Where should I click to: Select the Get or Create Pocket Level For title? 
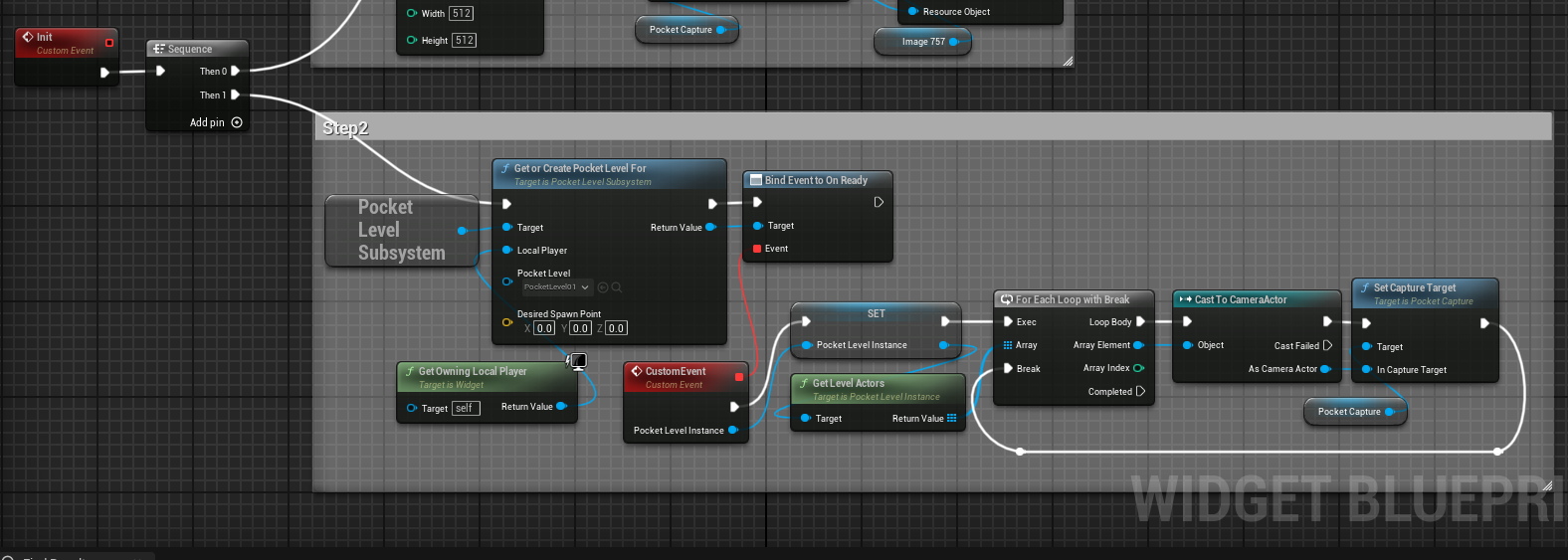point(580,168)
